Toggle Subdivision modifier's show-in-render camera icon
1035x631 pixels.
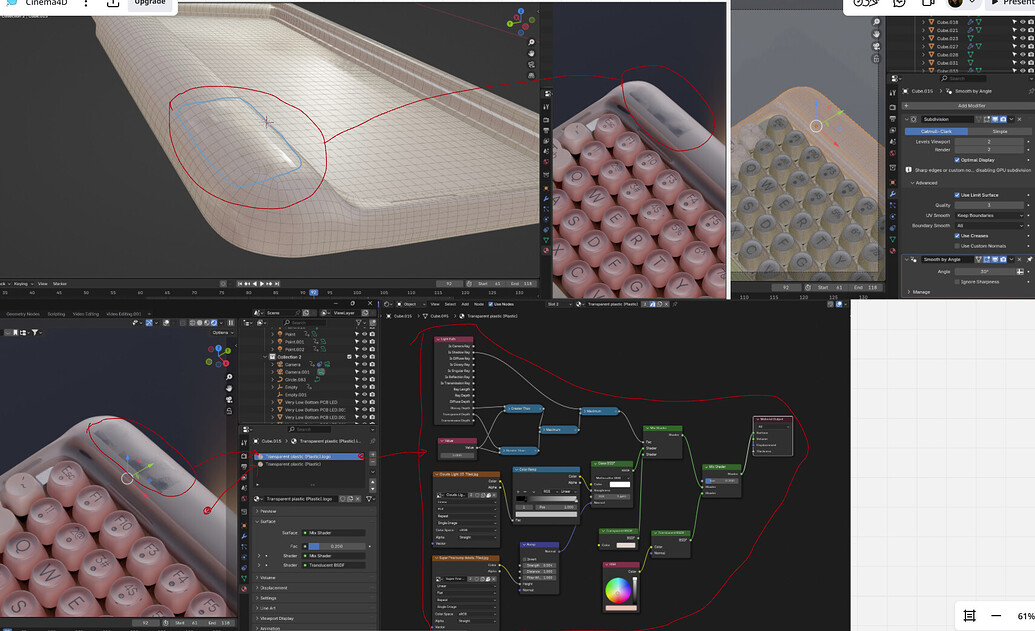click(1003, 119)
